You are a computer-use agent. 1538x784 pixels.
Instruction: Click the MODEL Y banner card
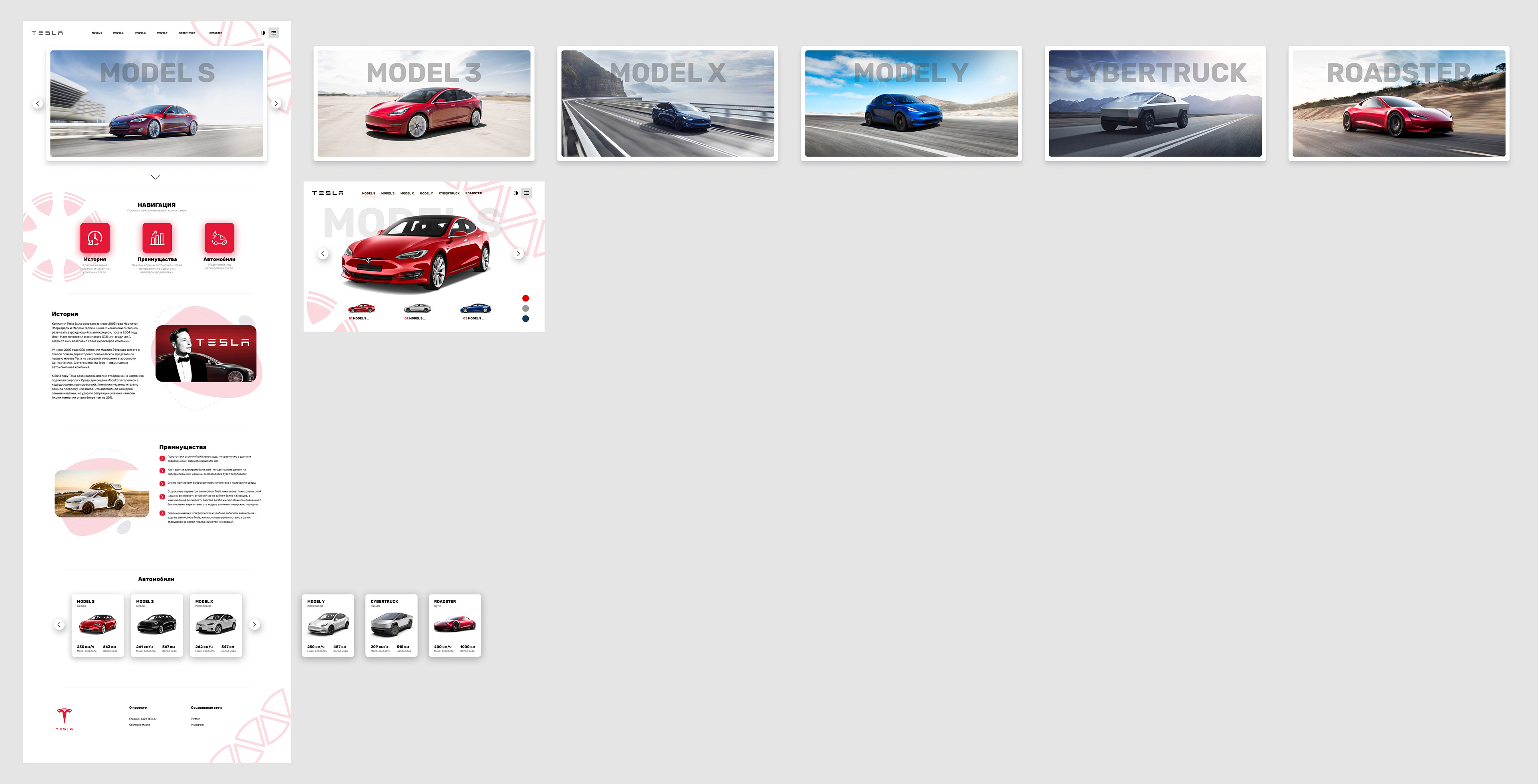(911, 103)
